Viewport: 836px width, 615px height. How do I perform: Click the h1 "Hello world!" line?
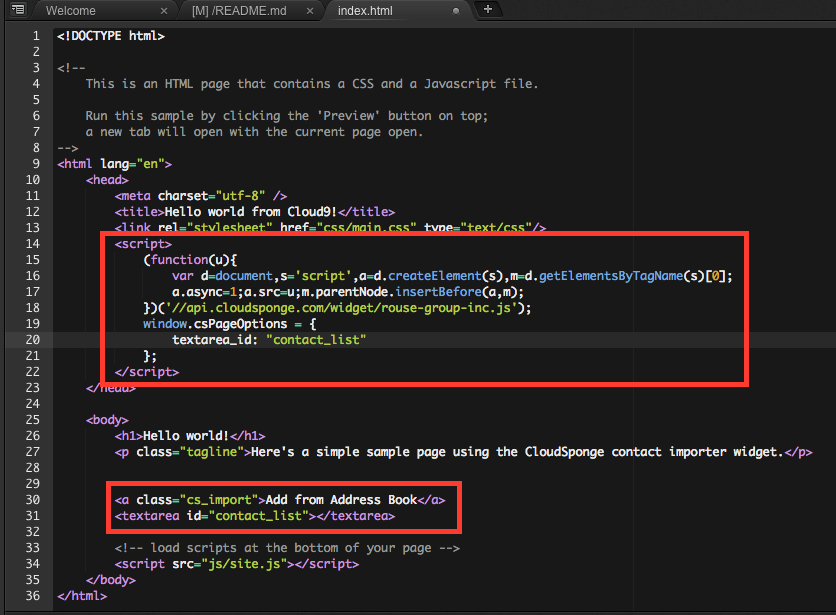pyautogui.click(x=190, y=436)
